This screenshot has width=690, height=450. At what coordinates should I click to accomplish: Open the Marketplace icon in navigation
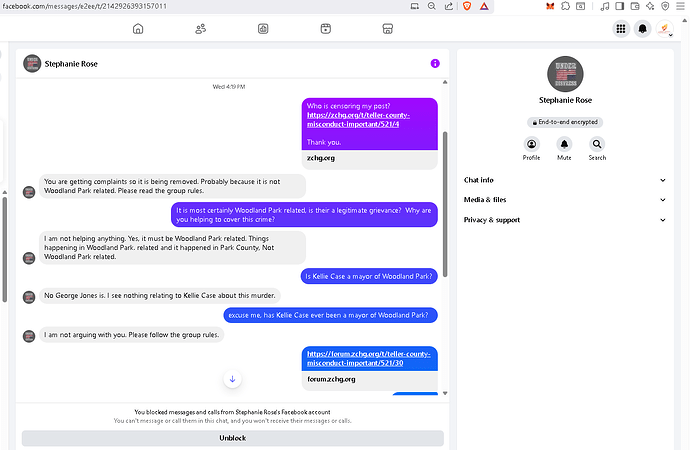388,29
